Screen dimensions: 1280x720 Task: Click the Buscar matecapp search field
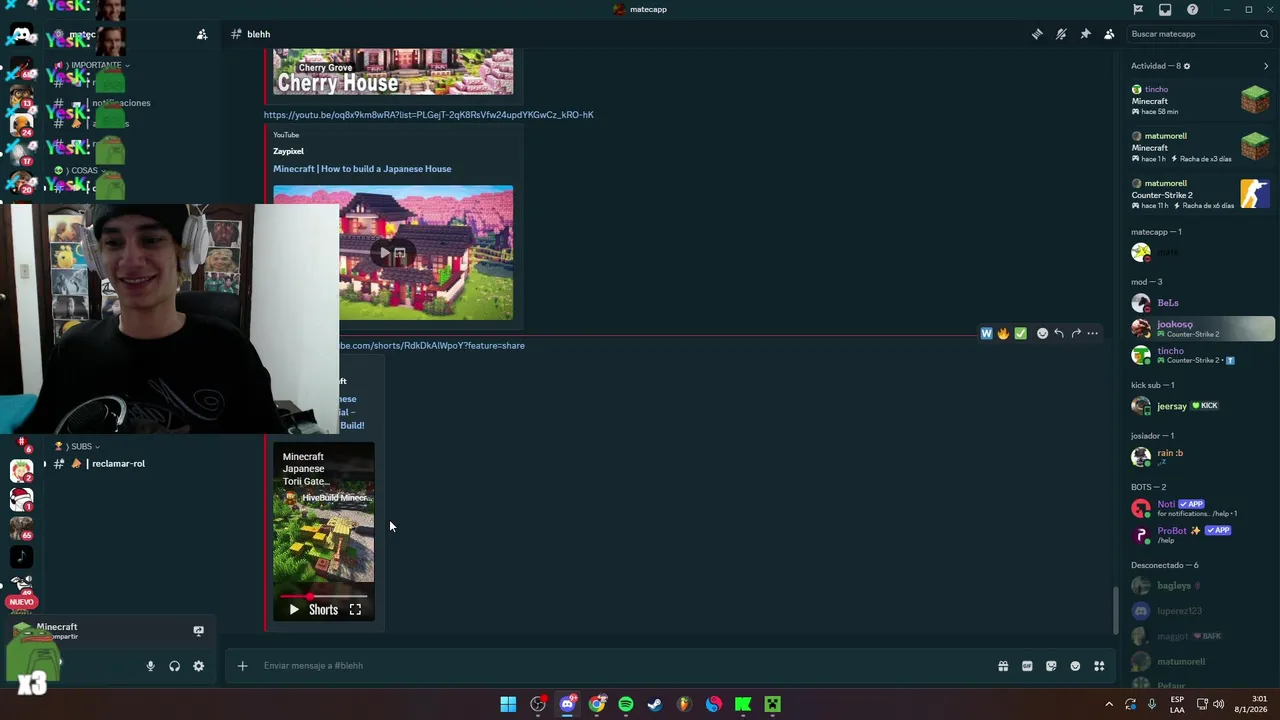(1199, 34)
